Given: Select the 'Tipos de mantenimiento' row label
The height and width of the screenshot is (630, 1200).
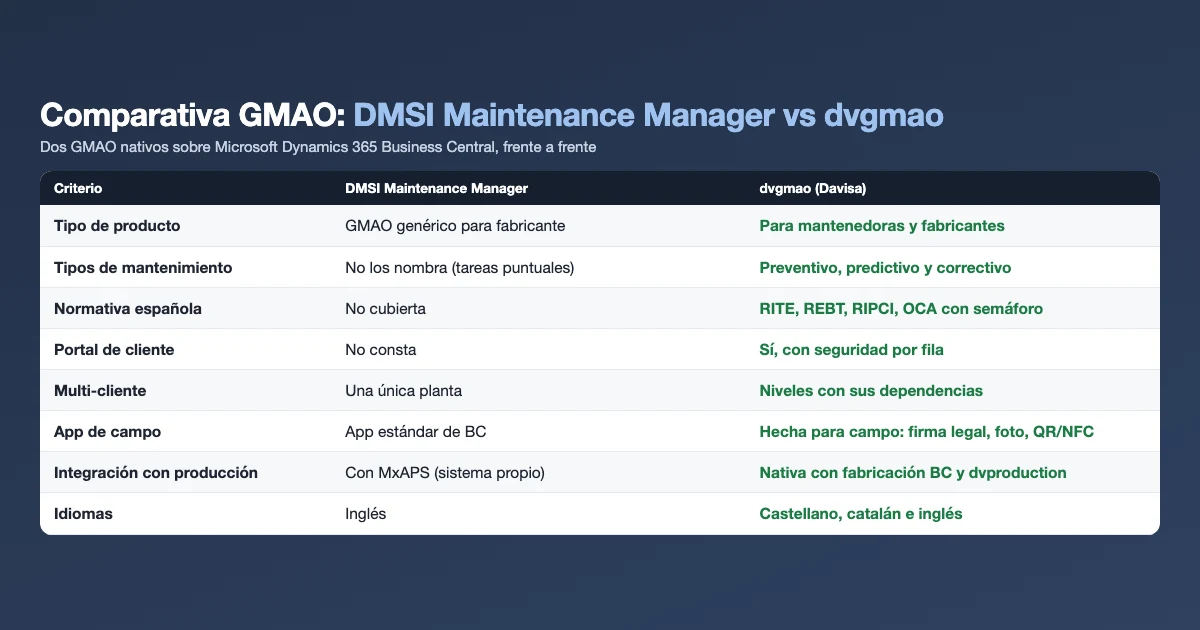Looking at the screenshot, I should pyautogui.click(x=143, y=267).
